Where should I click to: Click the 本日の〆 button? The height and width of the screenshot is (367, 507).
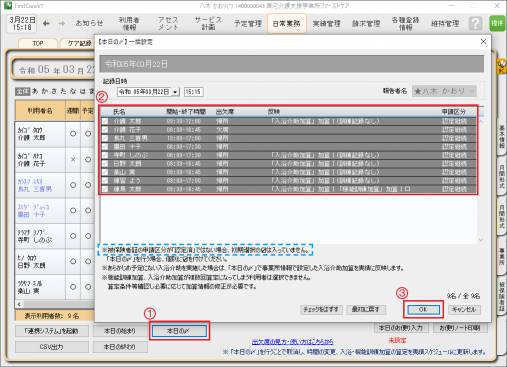[179, 331]
